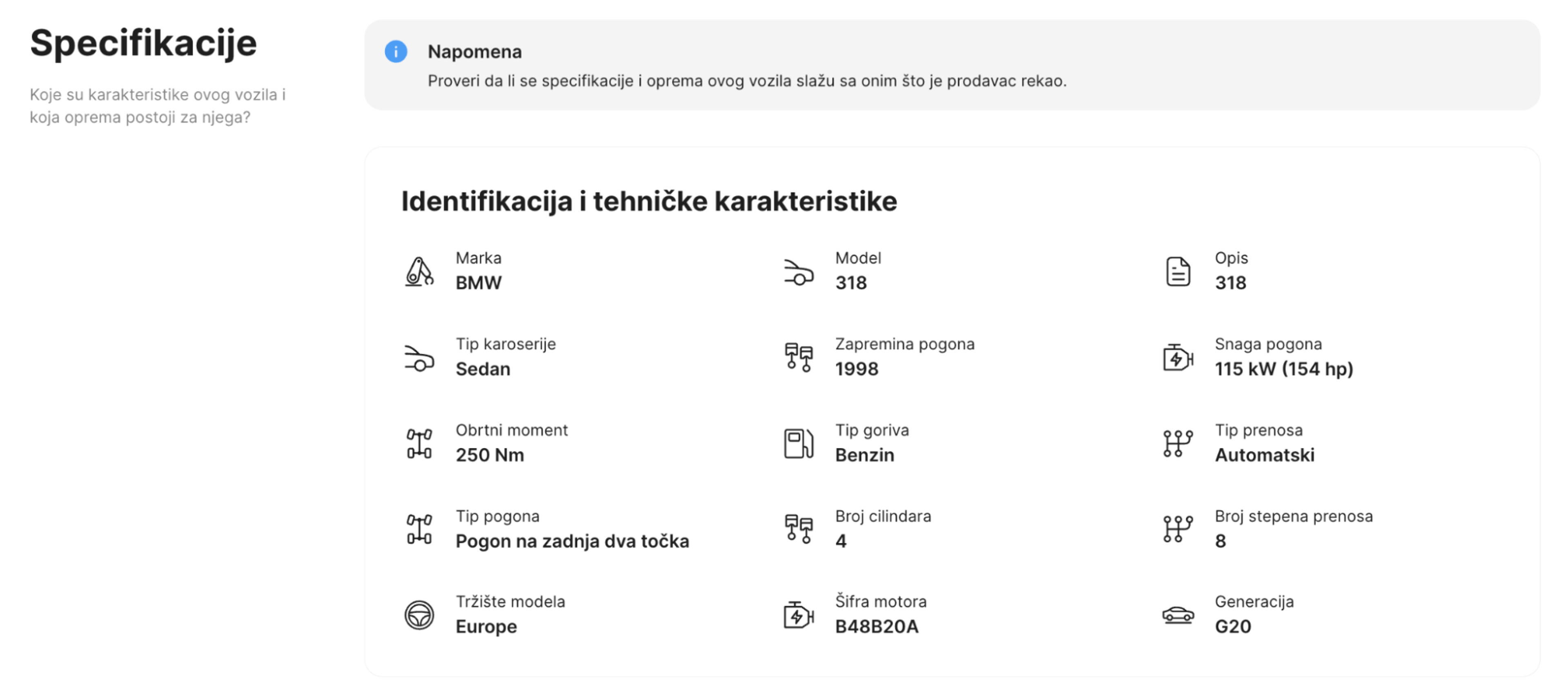1568x699 pixels.
Task: Click the fuel type value Benzin
Action: pyautogui.click(x=864, y=455)
